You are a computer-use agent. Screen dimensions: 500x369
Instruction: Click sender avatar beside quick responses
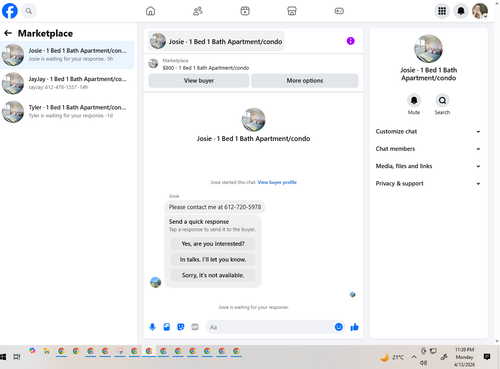point(155,282)
